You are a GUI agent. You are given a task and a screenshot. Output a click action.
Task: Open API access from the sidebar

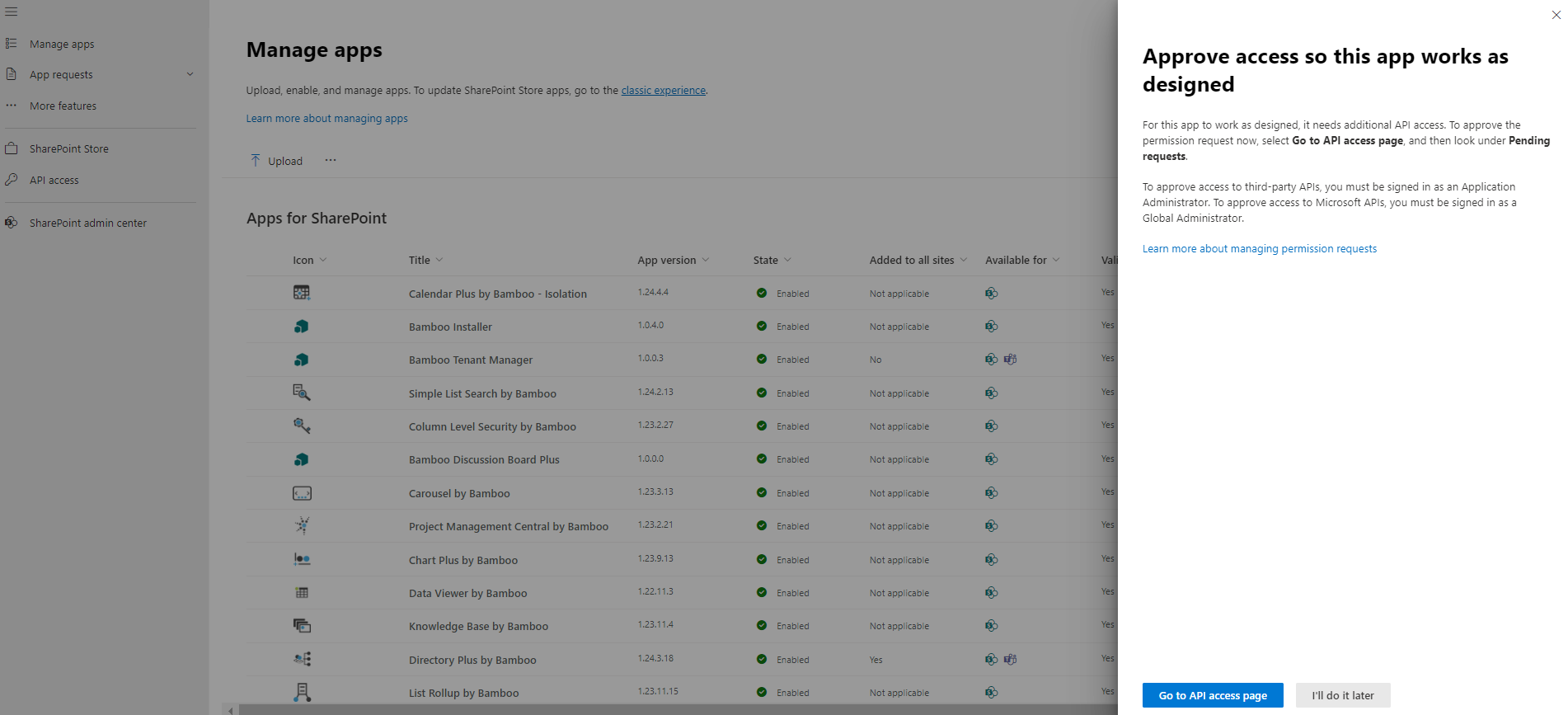[x=54, y=180]
